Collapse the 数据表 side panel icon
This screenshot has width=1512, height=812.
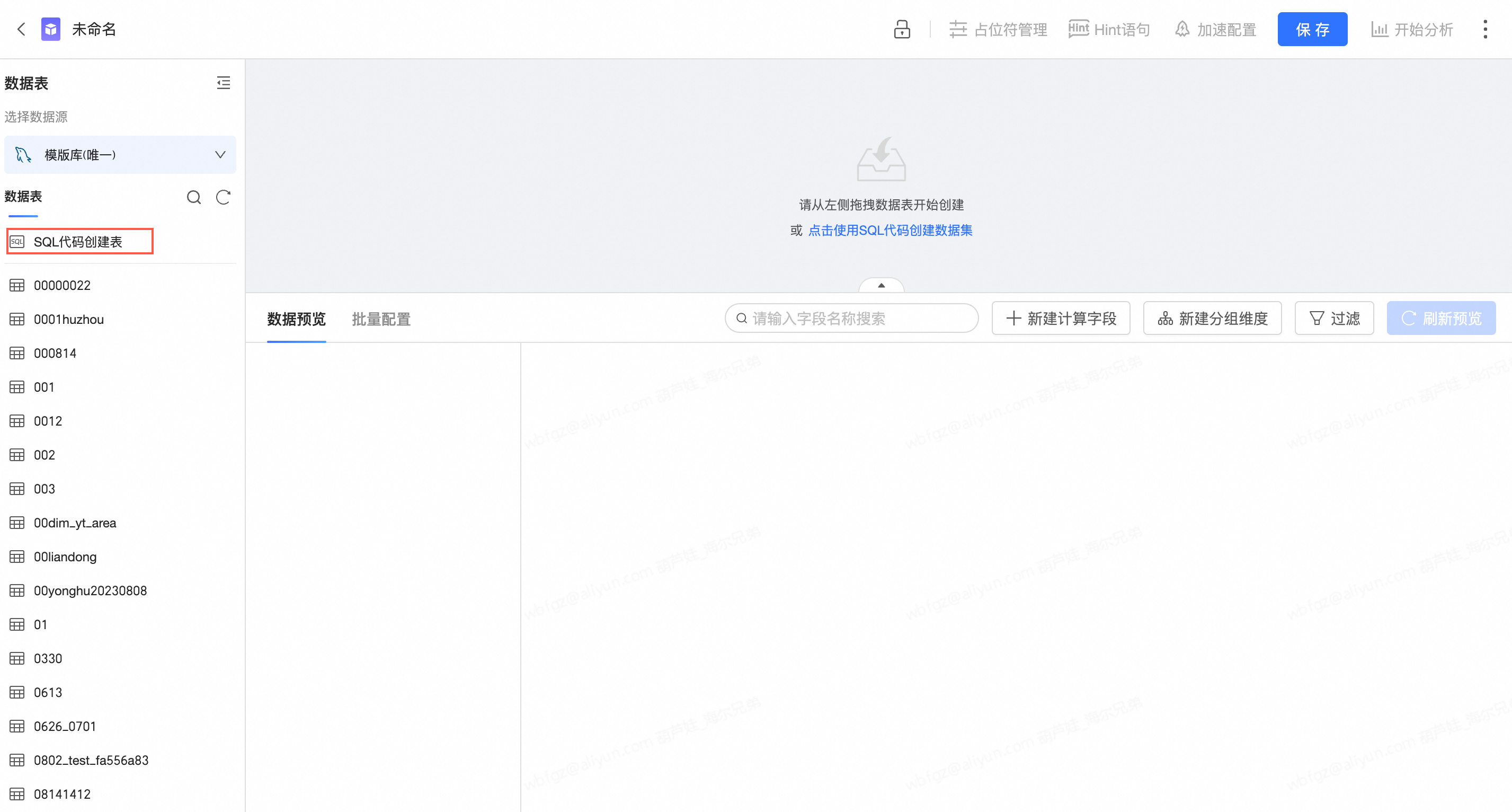[x=223, y=83]
